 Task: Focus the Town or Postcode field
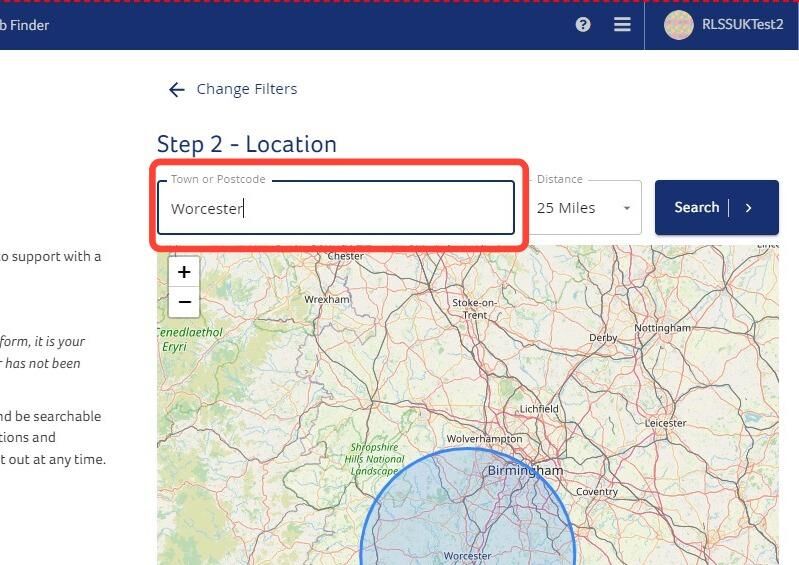pos(336,208)
